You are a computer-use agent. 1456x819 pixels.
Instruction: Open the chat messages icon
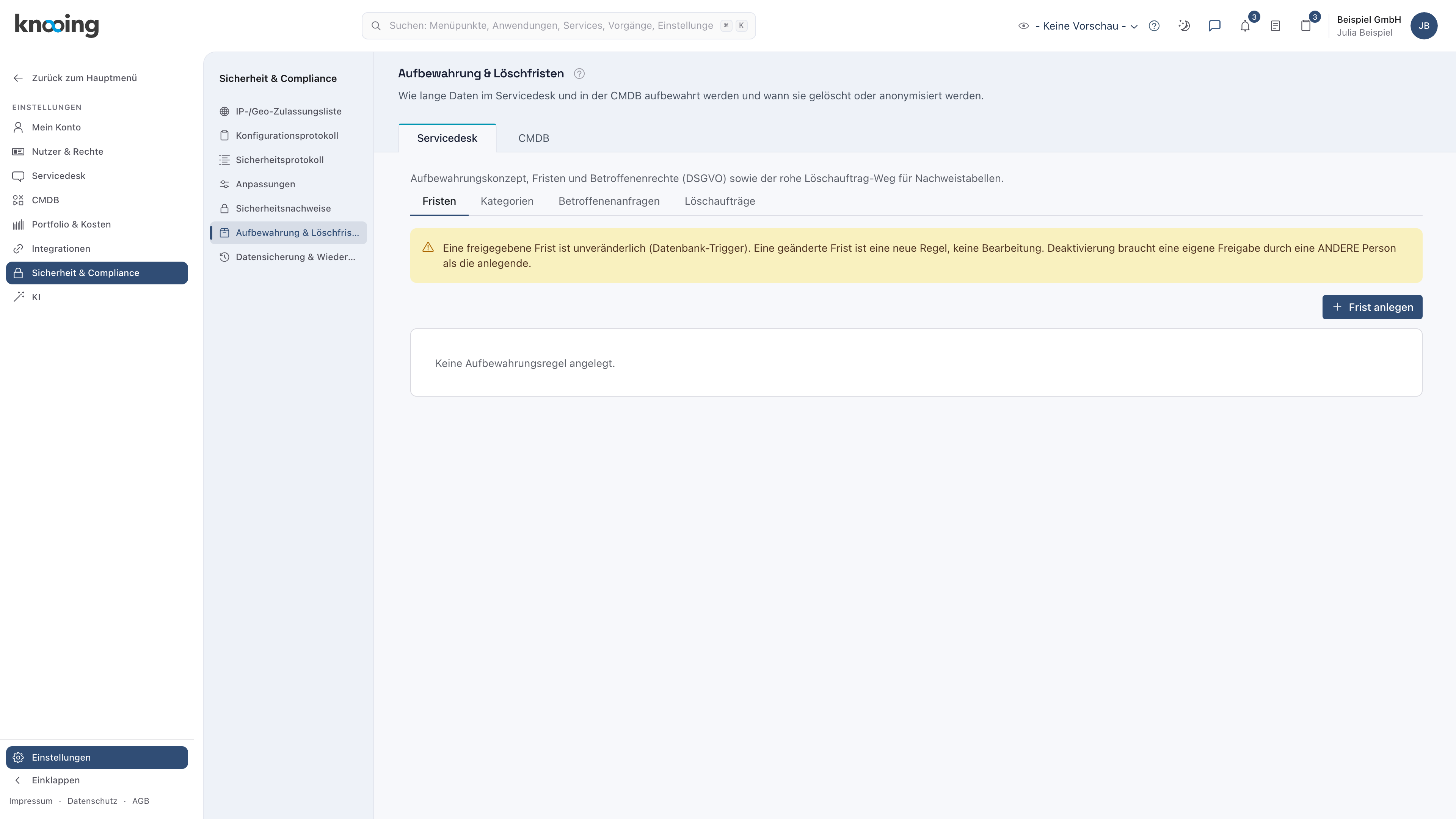click(1214, 25)
